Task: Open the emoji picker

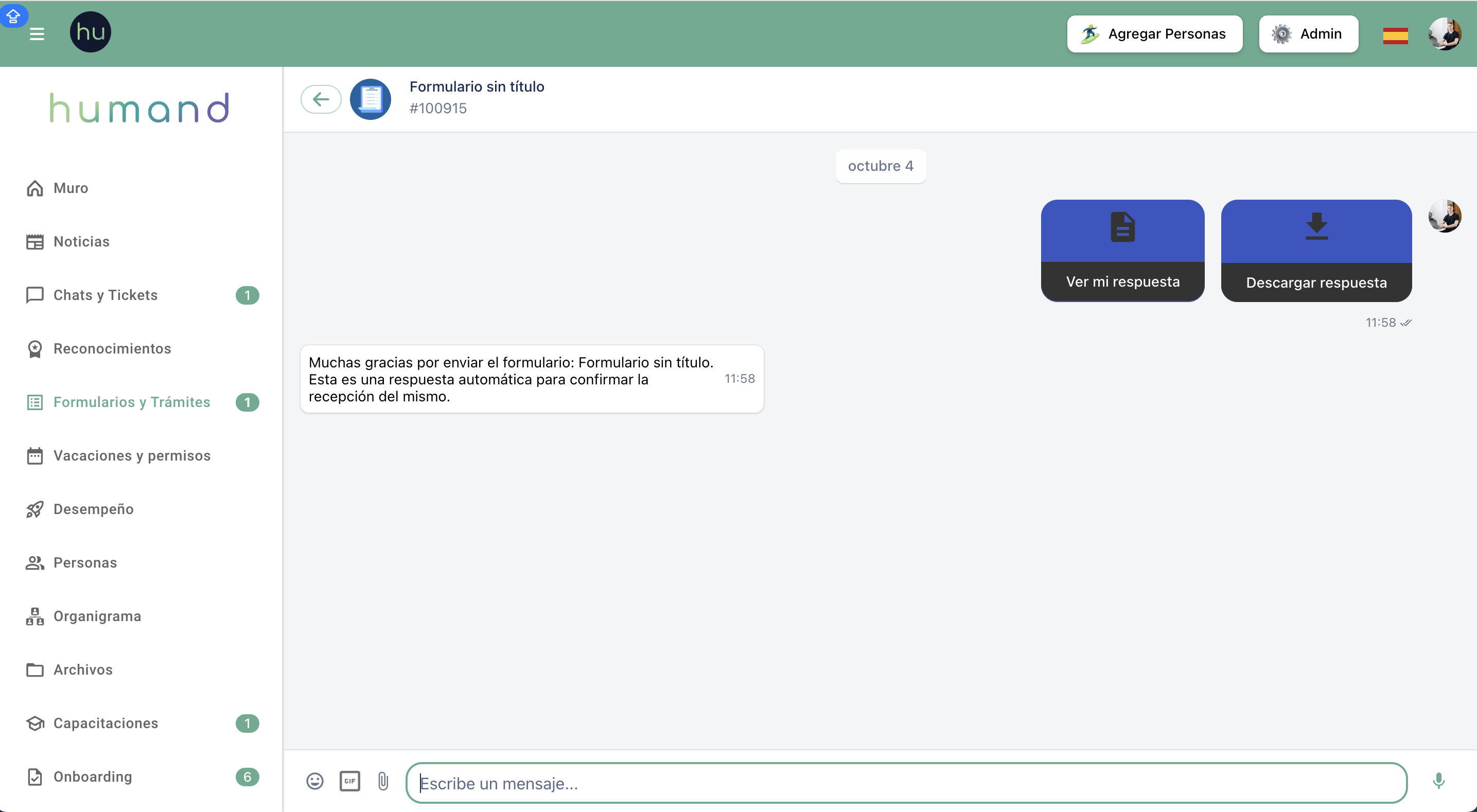Action: pos(315,781)
